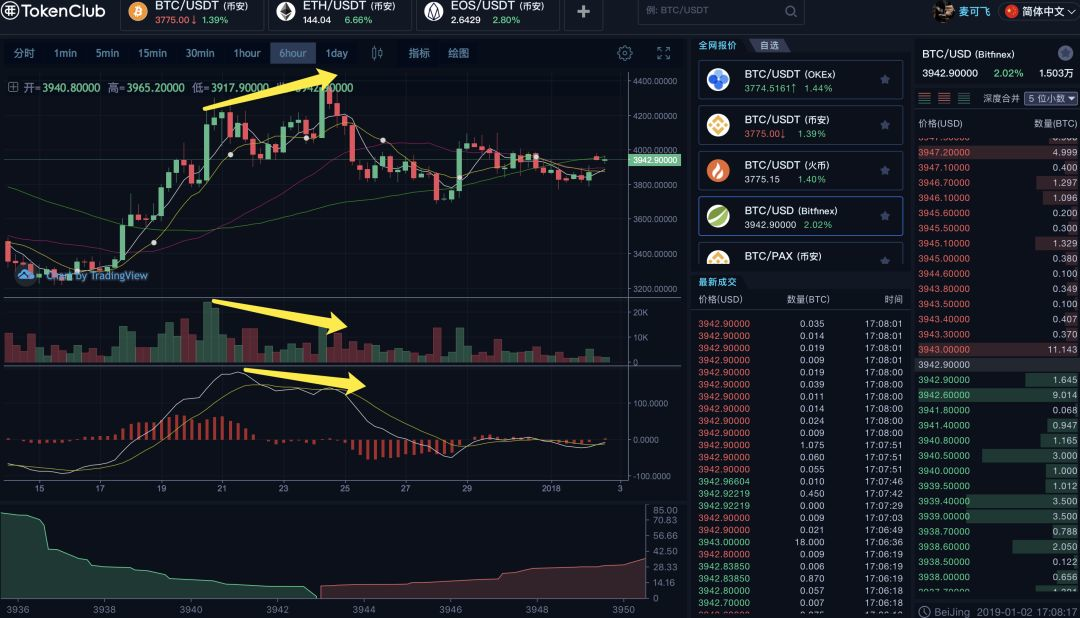Click the search magnifier icon
Screen dimensions: 1080x618
click(791, 11)
